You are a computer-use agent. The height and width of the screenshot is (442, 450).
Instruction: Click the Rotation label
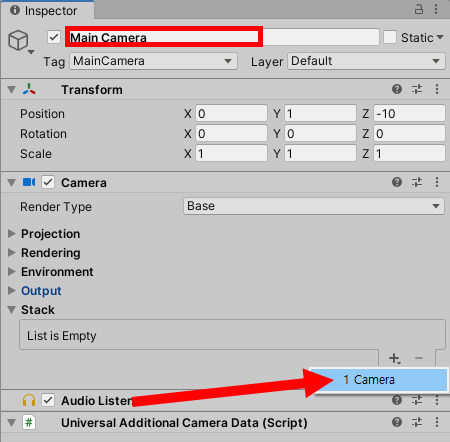pyautogui.click(x=43, y=134)
